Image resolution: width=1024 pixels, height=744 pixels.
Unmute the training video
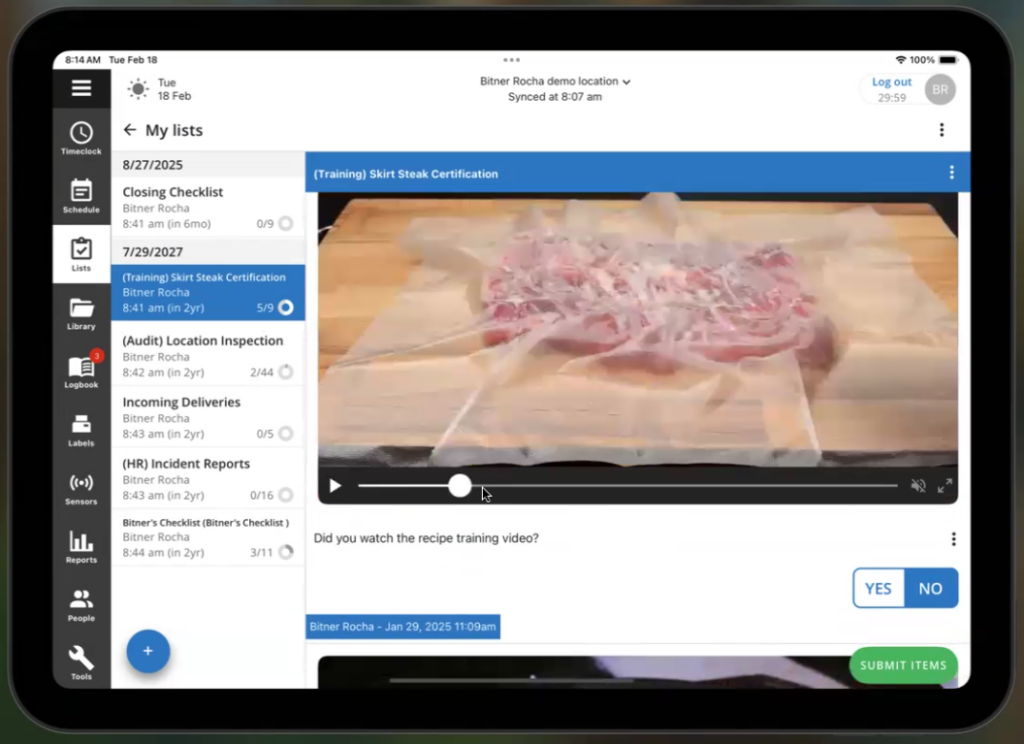point(918,486)
